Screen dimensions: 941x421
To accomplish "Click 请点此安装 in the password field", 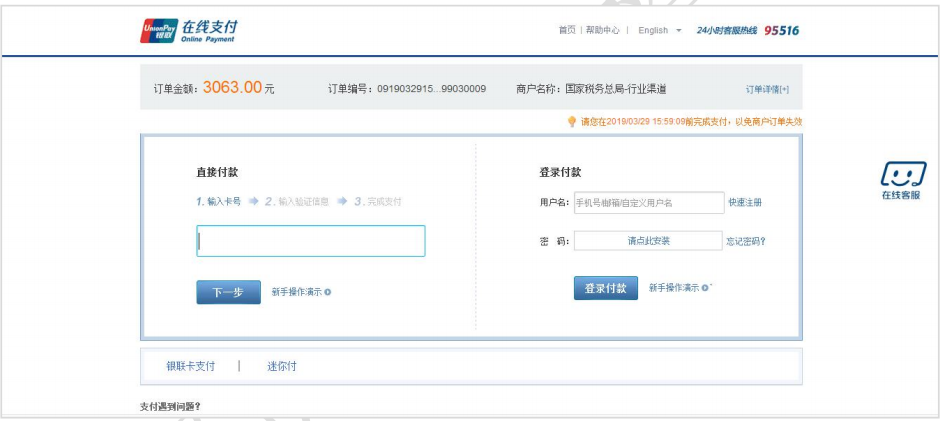I will (x=648, y=241).
